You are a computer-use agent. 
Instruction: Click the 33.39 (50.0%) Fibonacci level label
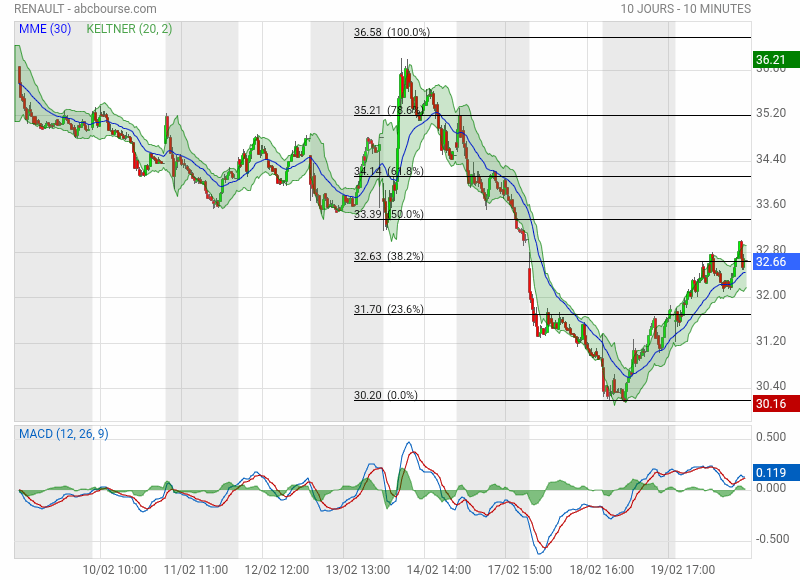tap(389, 214)
